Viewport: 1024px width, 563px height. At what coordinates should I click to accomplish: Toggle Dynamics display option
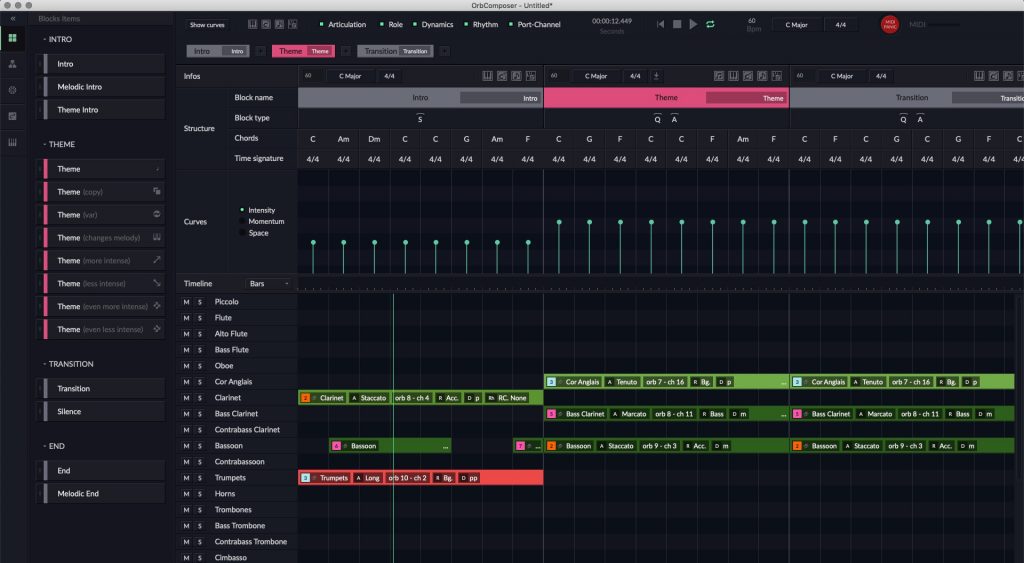[x=433, y=24]
